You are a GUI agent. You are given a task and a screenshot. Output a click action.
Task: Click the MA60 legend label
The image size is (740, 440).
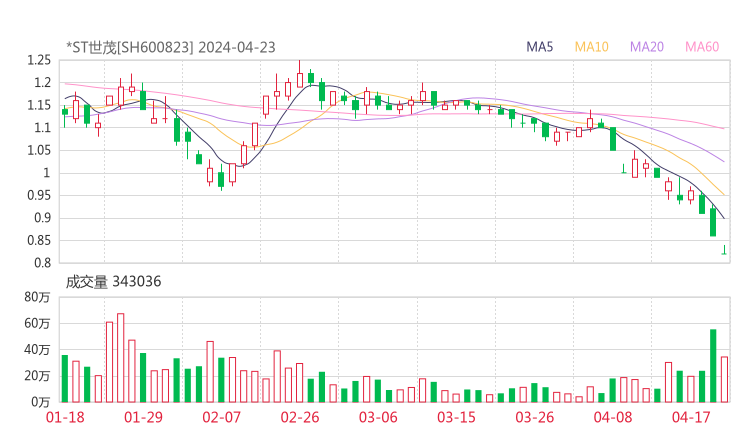pos(702,47)
